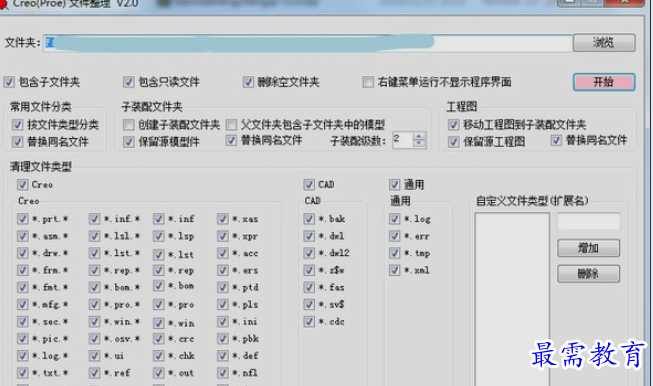Viewport: 653px width, 386px height.
Task: Toggle the 保留源工程图 checkbox
Action: point(454,142)
